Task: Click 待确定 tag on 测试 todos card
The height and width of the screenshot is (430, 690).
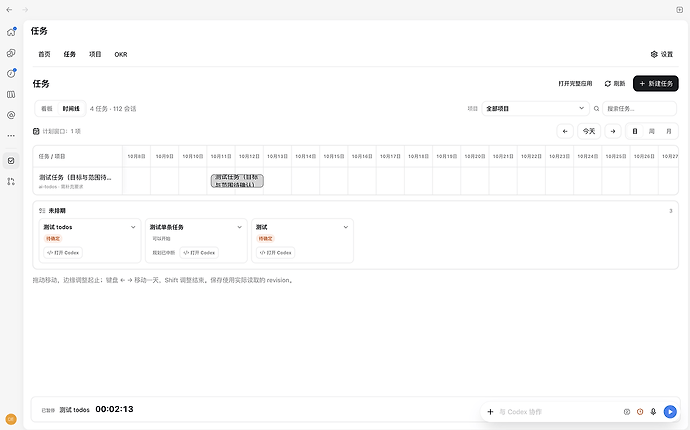Action: click(53, 239)
